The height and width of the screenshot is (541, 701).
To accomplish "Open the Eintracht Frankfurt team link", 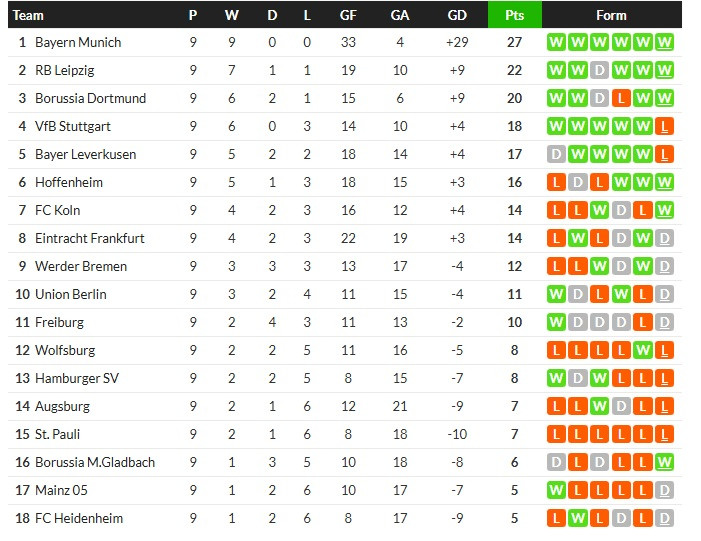I will click(x=90, y=238).
